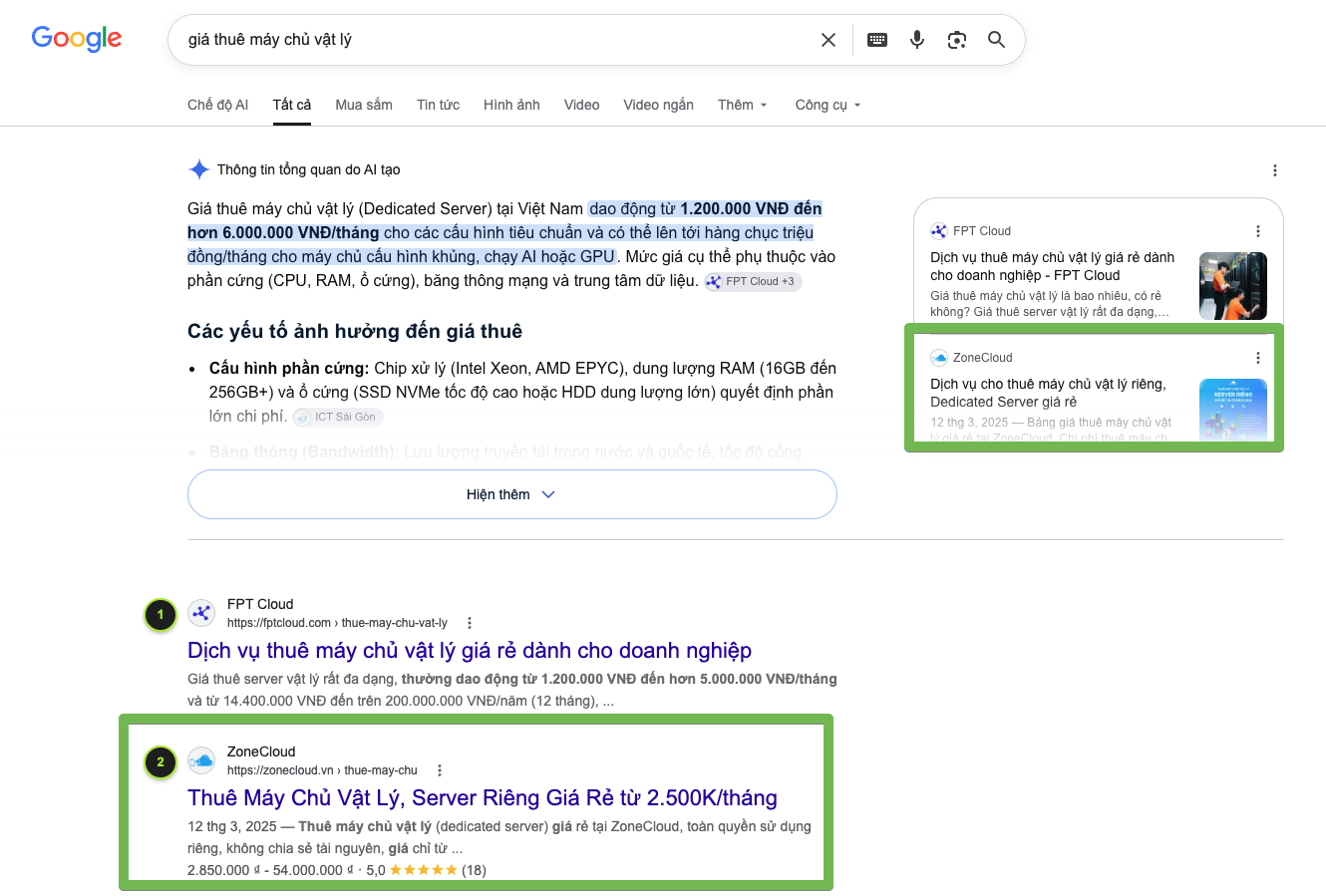Image resolution: width=1326 pixels, height=896 pixels.
Task: Click the ZoneCloud result favicon
Action: pyautogui.click(x=201, y=760)
